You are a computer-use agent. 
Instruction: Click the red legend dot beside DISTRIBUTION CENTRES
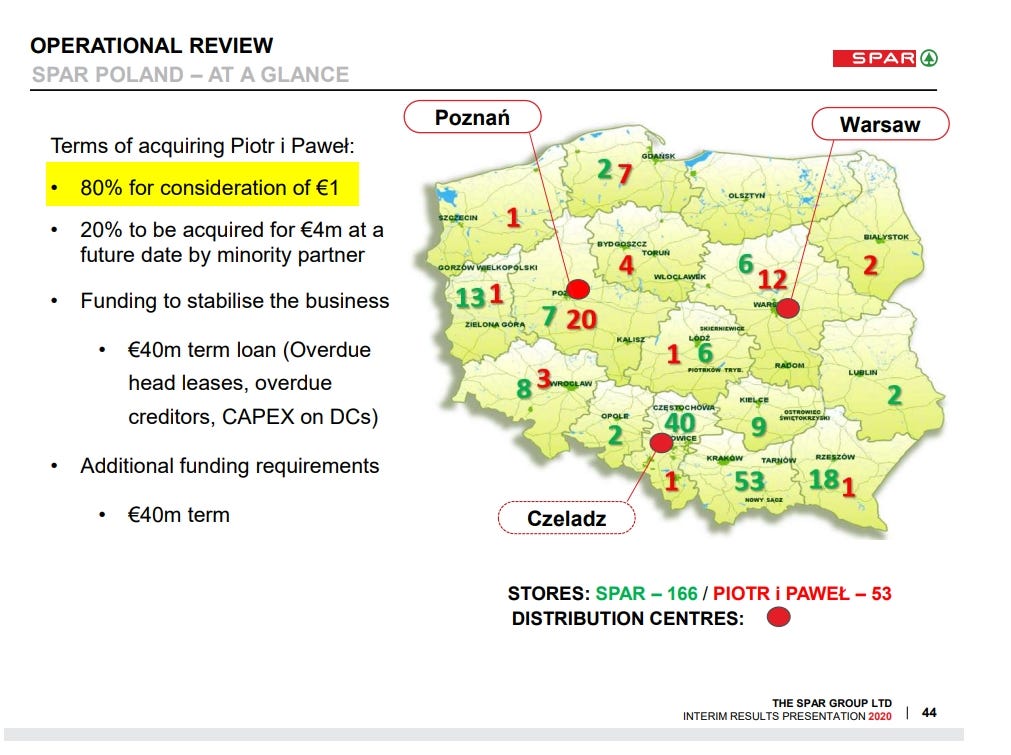(778, 617)
